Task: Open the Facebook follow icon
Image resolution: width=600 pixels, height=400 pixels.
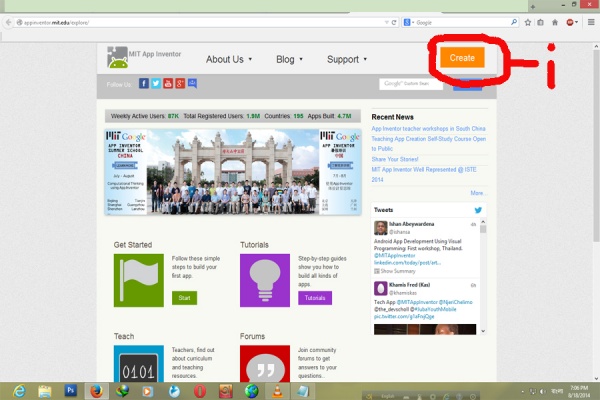Action: coord(144,83)
